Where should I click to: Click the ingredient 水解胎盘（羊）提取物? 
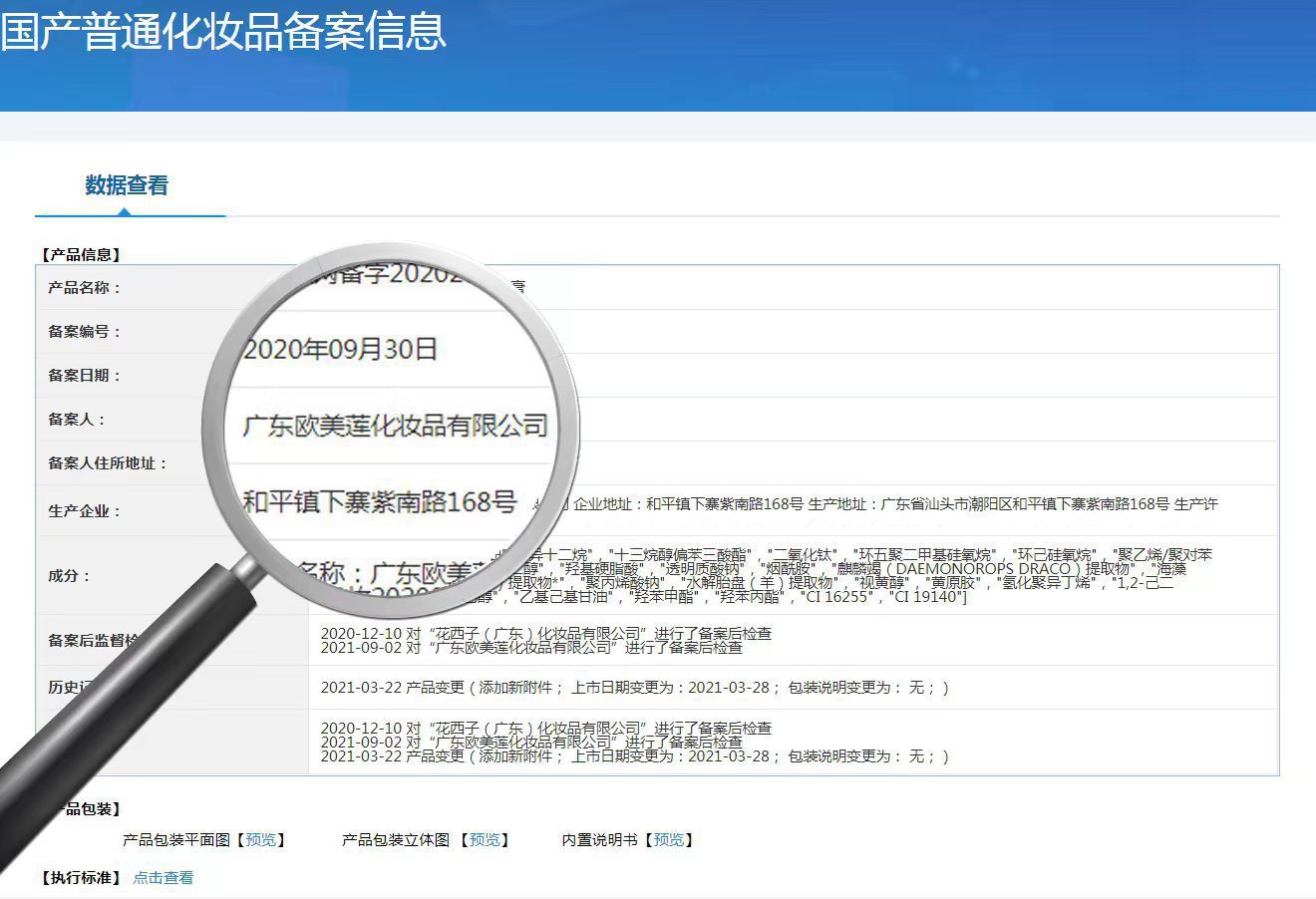click(x=759, y=583)
